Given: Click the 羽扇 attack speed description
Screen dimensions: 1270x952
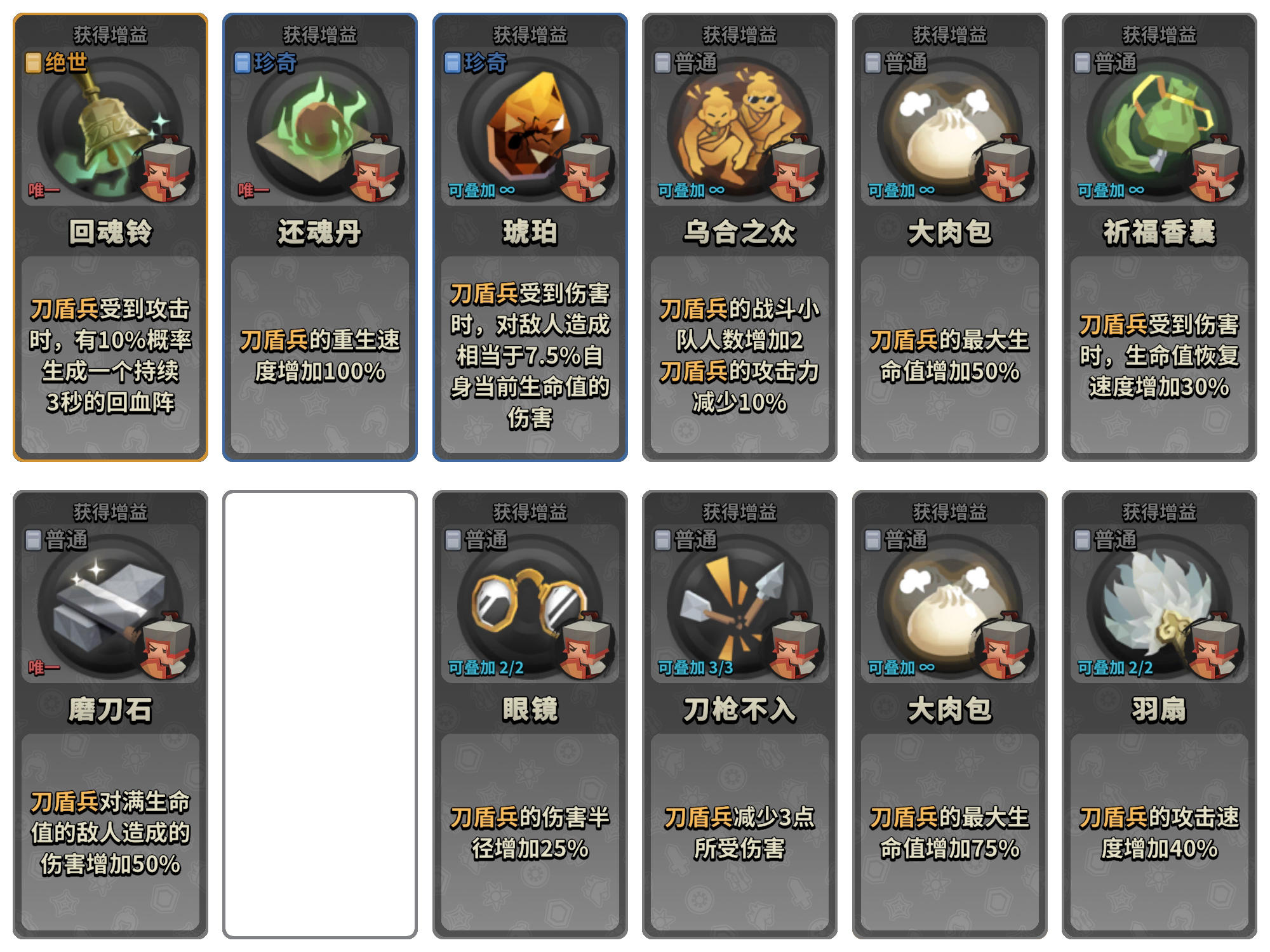Looking at the screenshot, I should pos(1159,833).
